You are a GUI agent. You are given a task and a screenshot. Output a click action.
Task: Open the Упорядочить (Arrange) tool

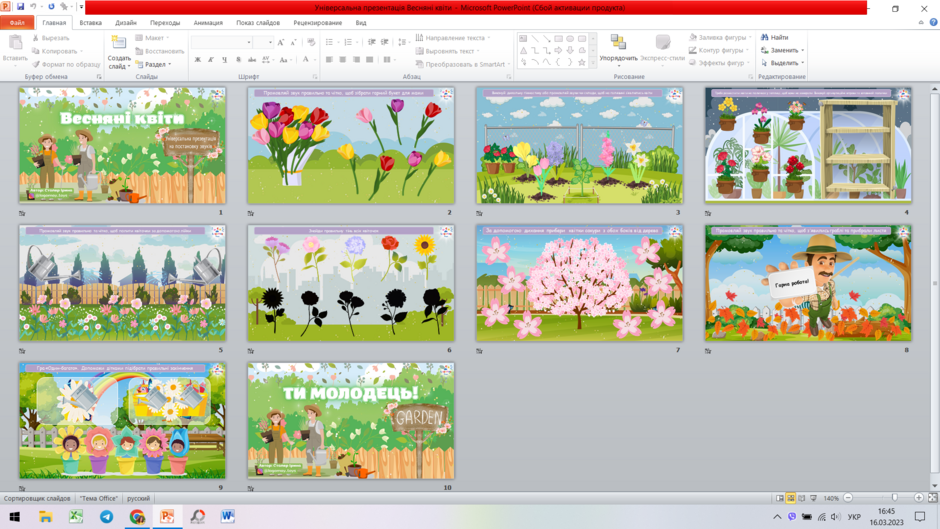[x=618, y=48]
